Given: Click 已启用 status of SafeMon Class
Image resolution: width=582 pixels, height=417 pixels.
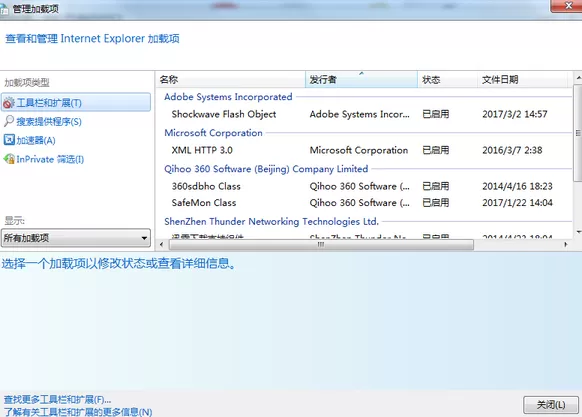Looking at the screenshot, I should (x=435, y=202).
